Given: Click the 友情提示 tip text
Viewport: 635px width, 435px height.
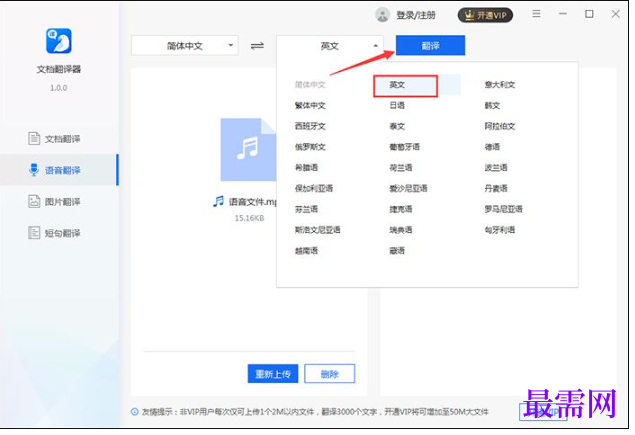Looking at the screenshot, I should (315, 412).
